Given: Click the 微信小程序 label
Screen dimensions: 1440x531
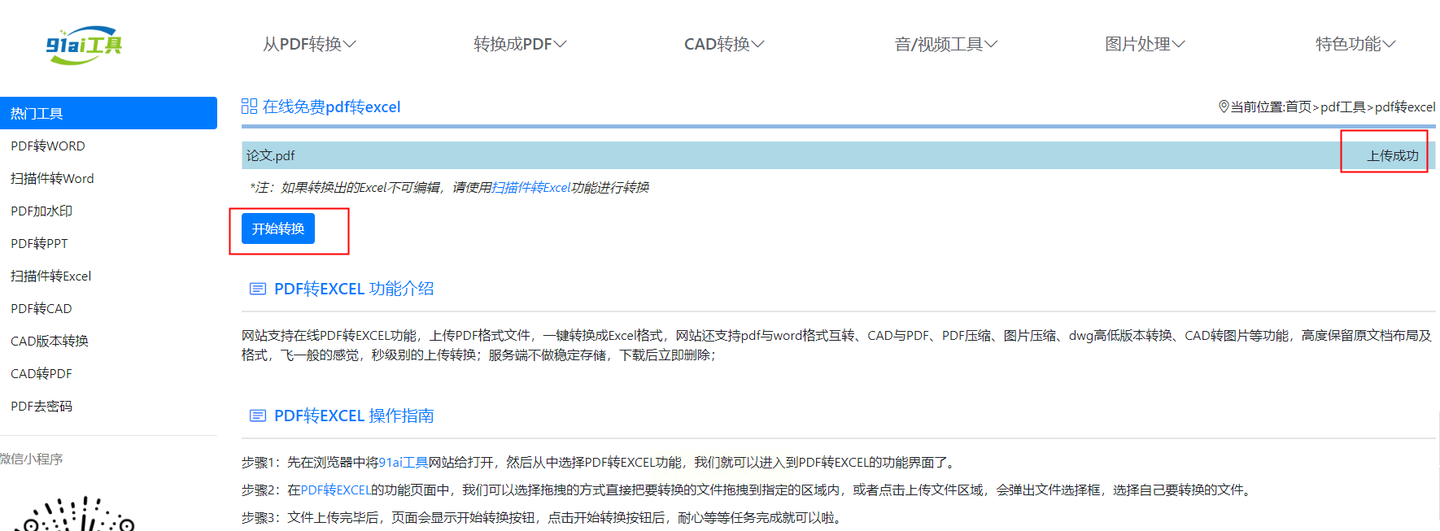Looking at the screenshot, I should point(31,459).
